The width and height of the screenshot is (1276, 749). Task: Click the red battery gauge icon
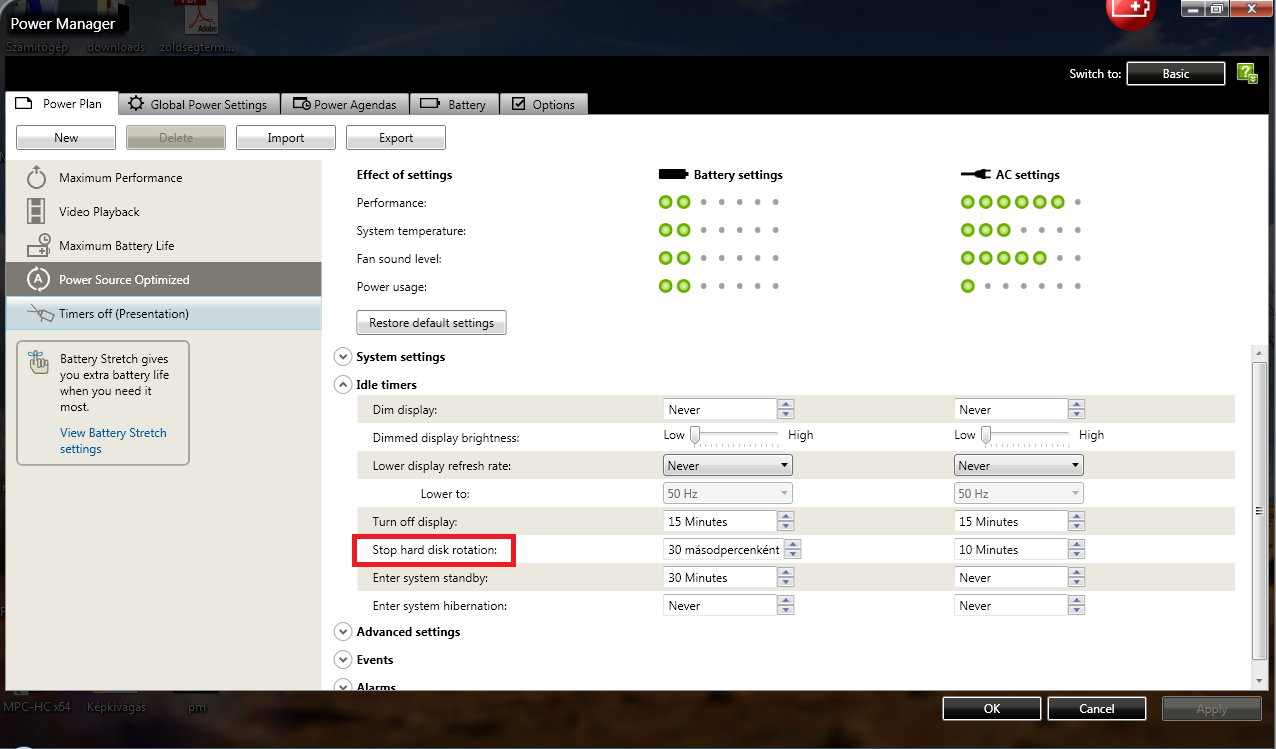[1130, 10]
